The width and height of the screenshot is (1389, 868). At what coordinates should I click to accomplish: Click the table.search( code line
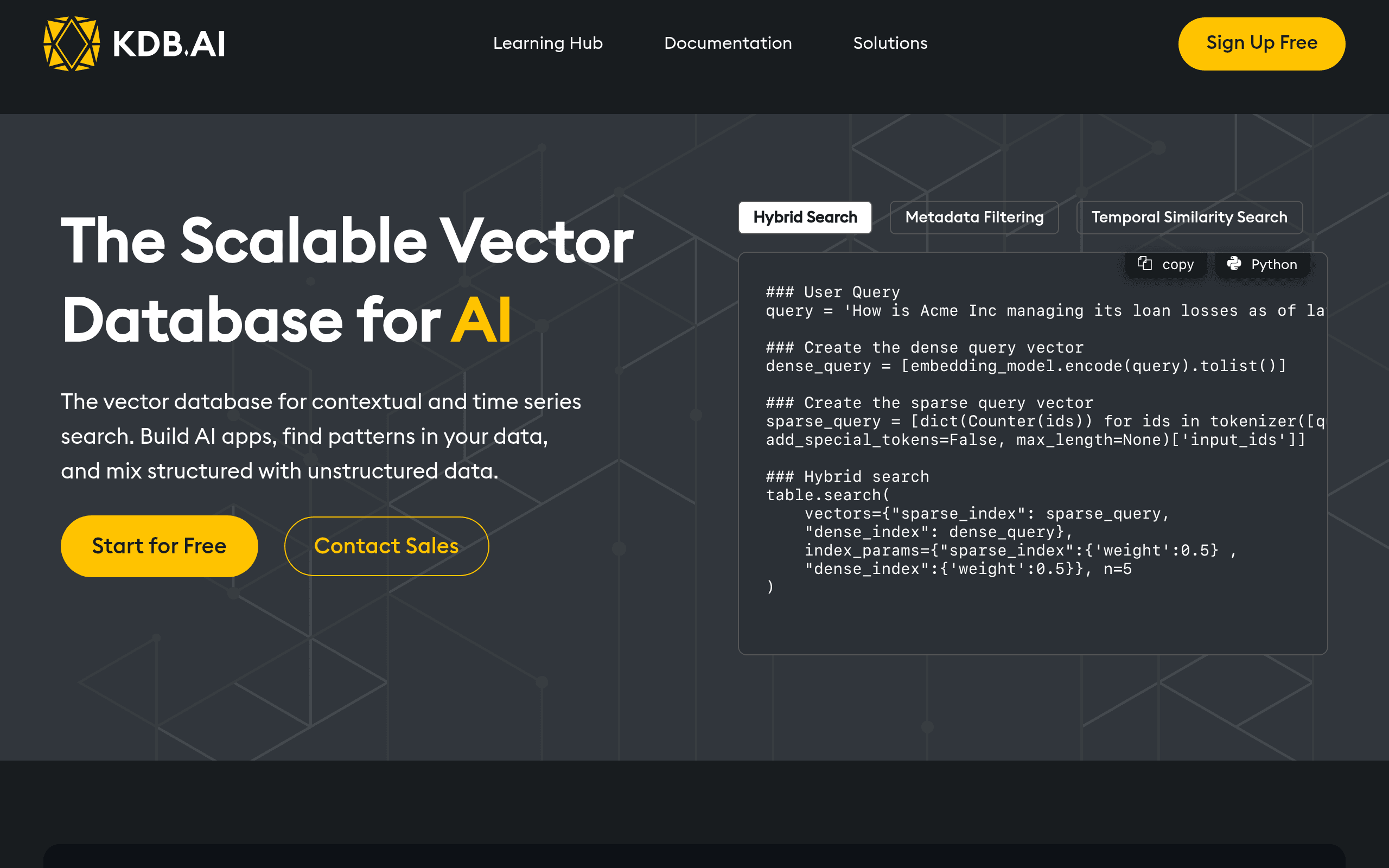(827, 495)
